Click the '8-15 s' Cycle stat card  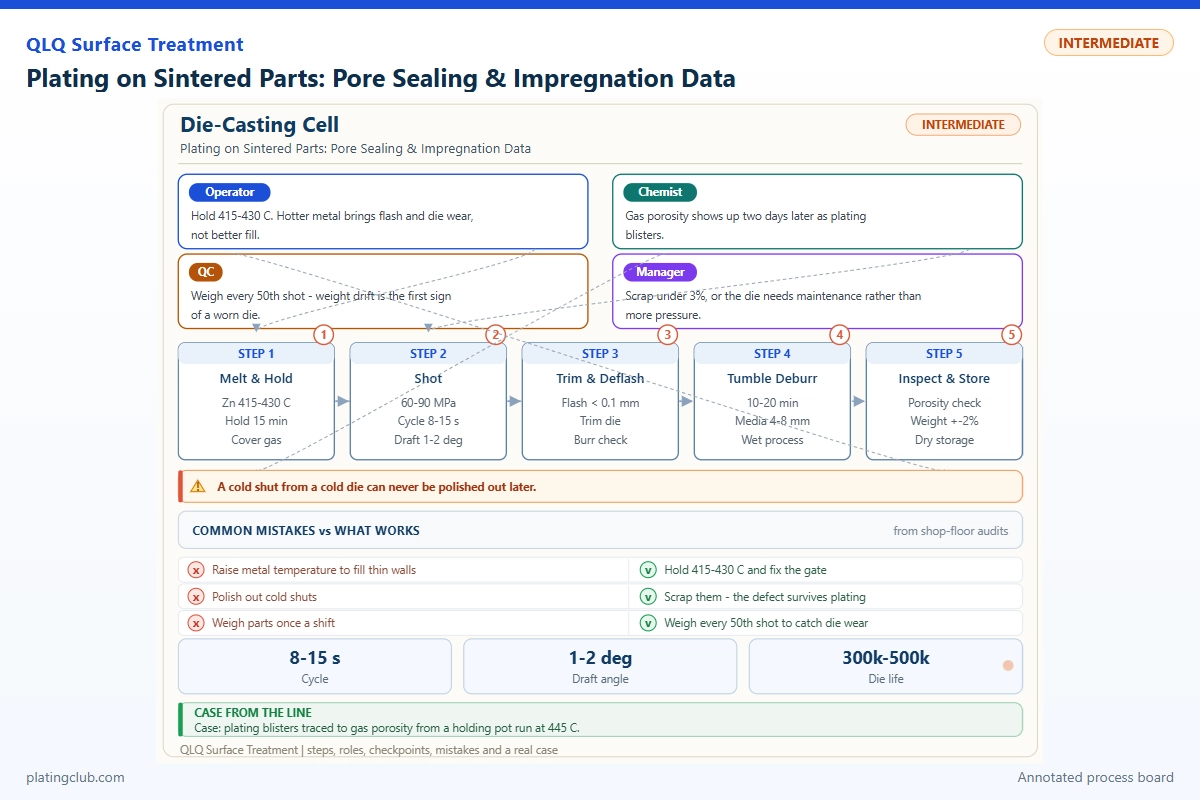coord(315,666)
